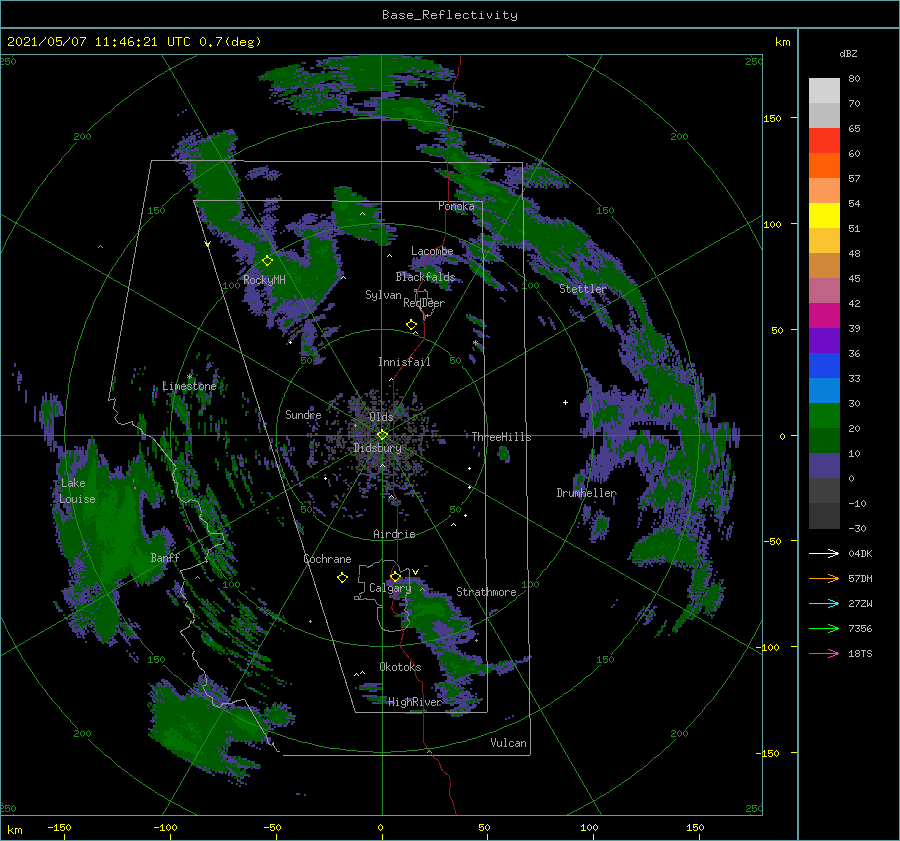
Task: Click the cyan 27ZW arrow in legend
Action: [824, 603]
